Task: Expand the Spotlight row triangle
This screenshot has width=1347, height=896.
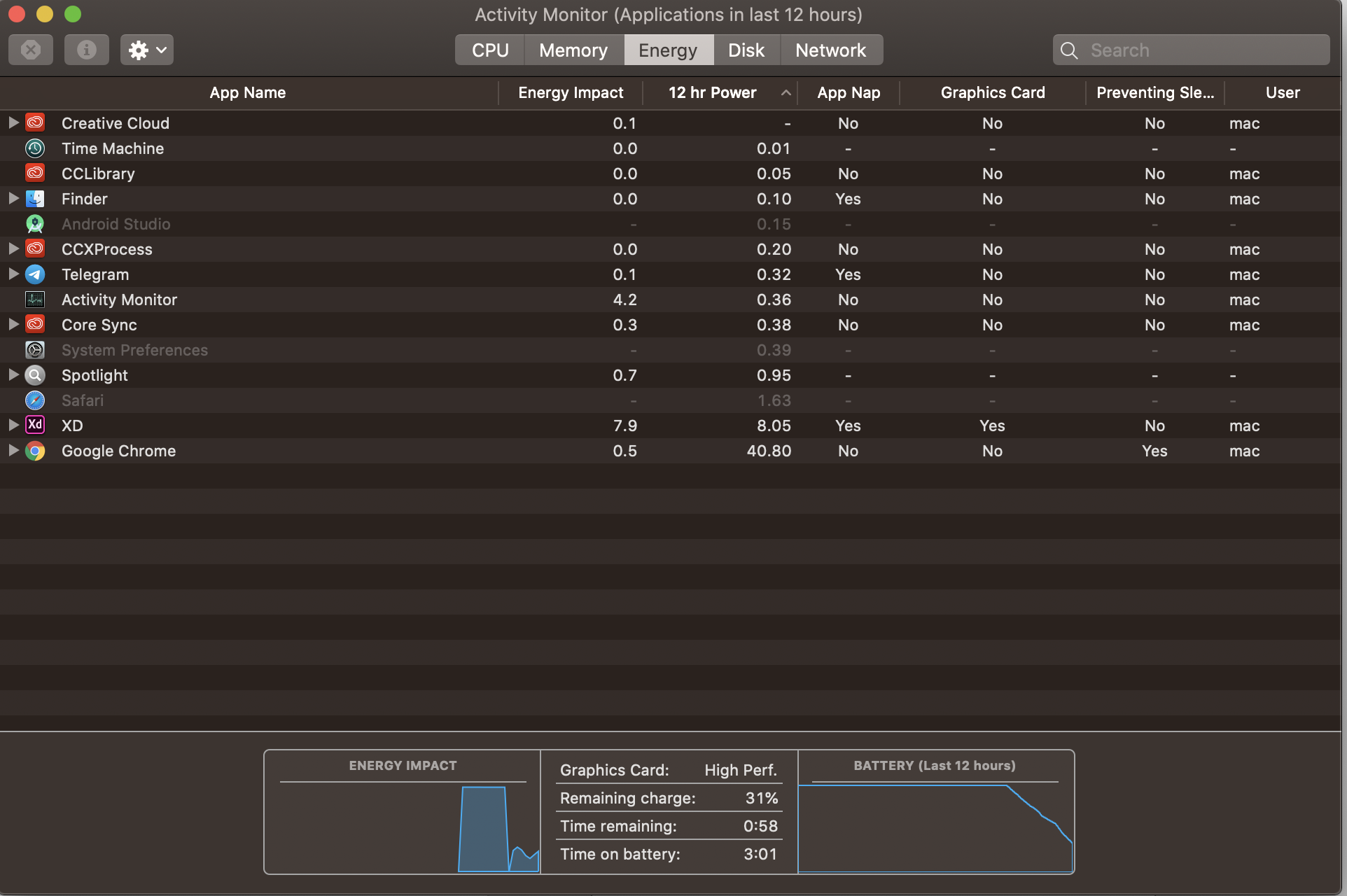Action: pyautogui.click(x=13, y=374)
